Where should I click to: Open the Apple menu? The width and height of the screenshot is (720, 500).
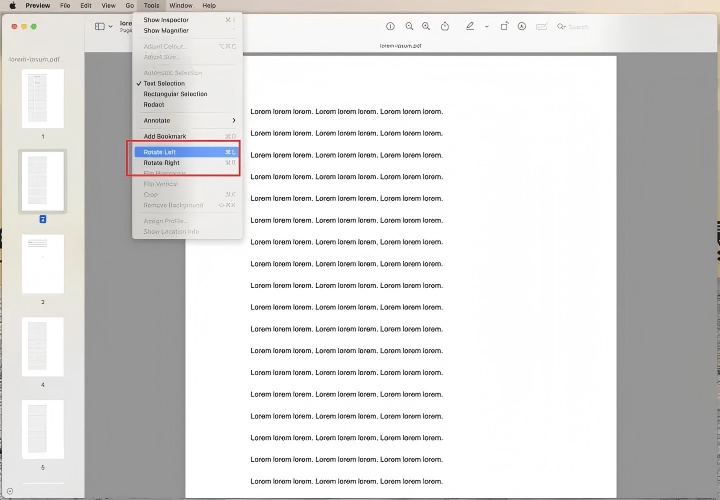coord(13,6)
